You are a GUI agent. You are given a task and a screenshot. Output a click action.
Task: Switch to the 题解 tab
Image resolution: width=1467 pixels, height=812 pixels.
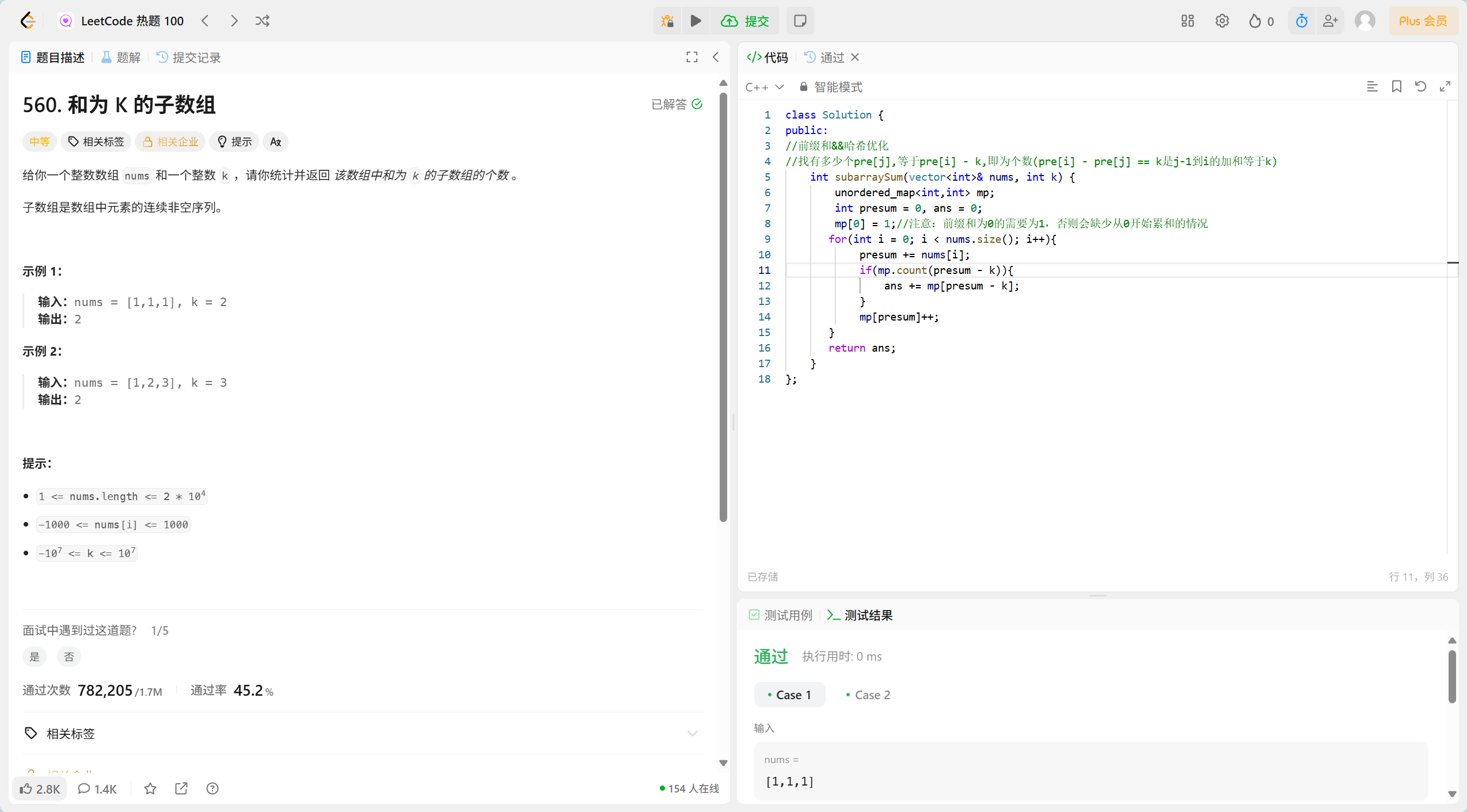click(x=121, y=58)
